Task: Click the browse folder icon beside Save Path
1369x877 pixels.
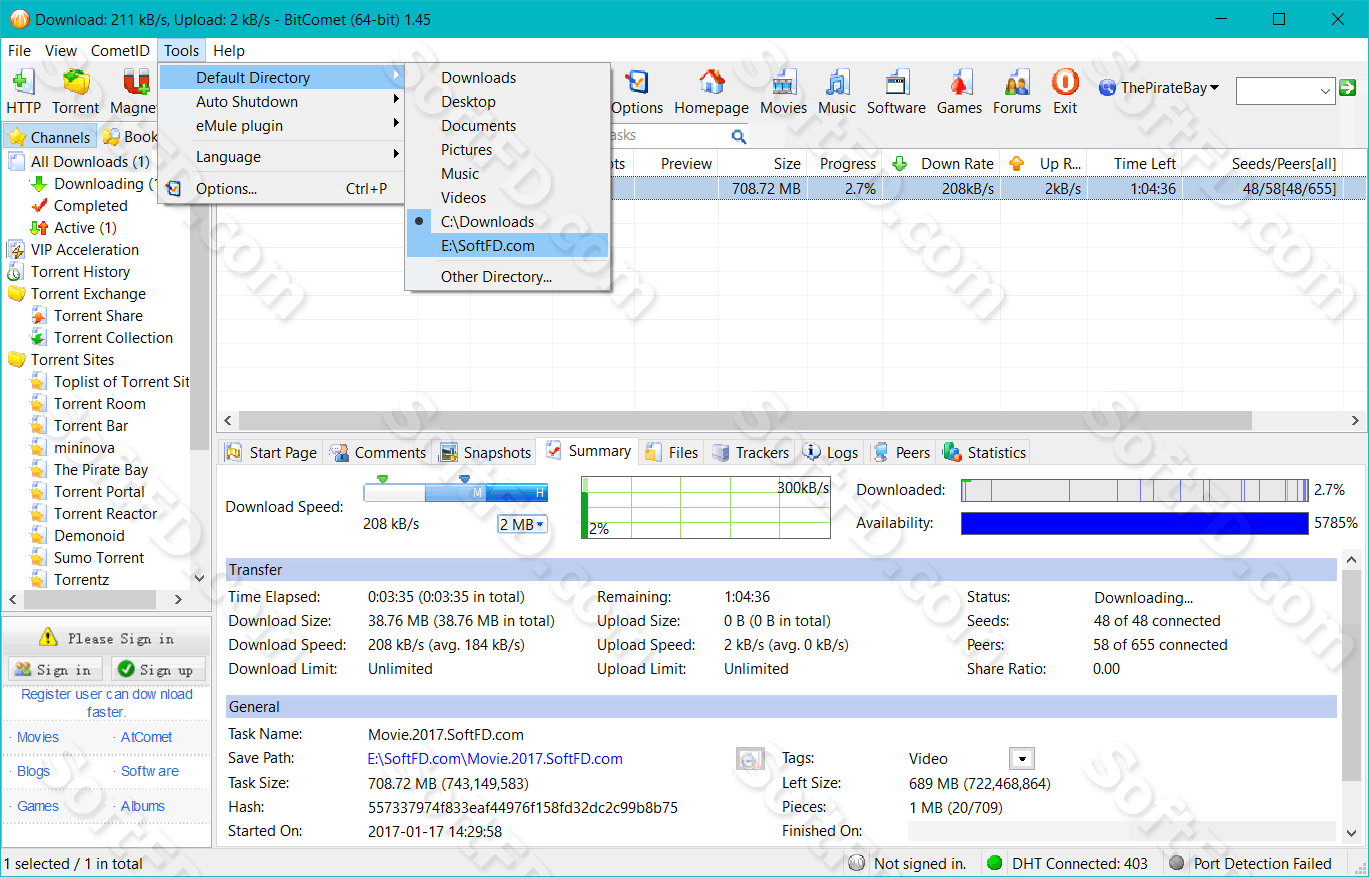Action: click(750, 759)
